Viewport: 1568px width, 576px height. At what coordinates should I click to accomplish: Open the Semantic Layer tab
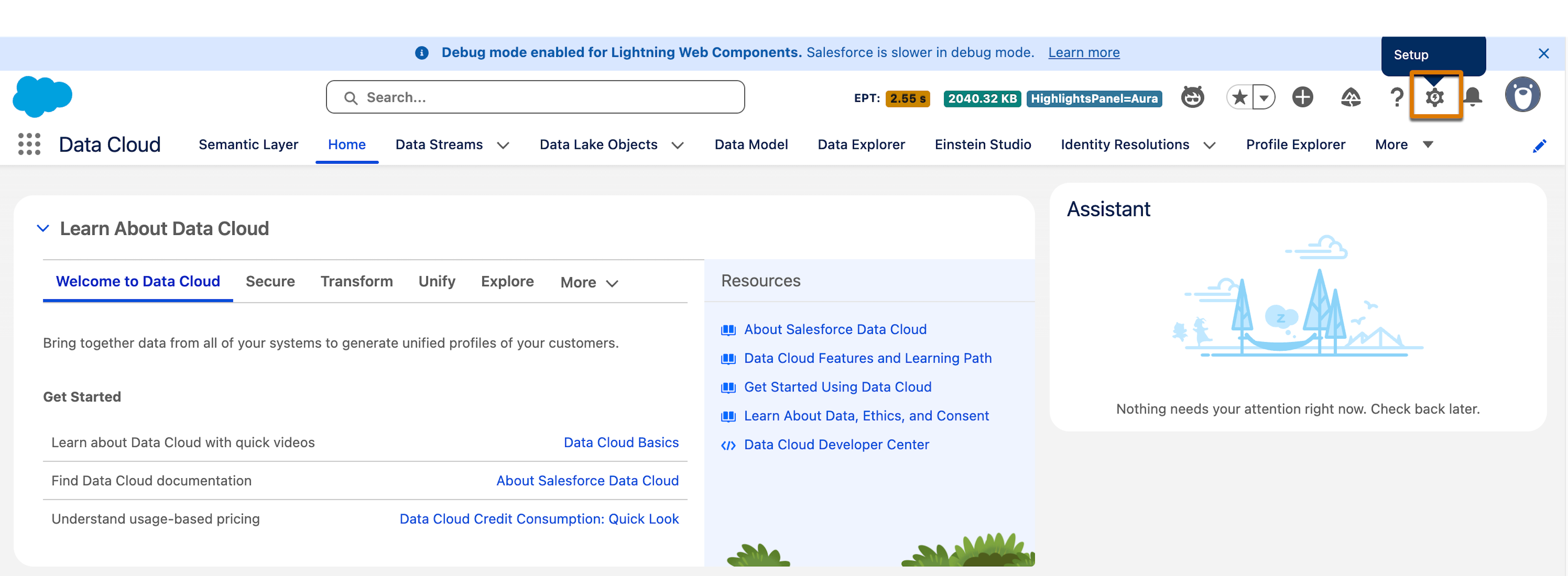pyautogui.click(x=248, y=145)
